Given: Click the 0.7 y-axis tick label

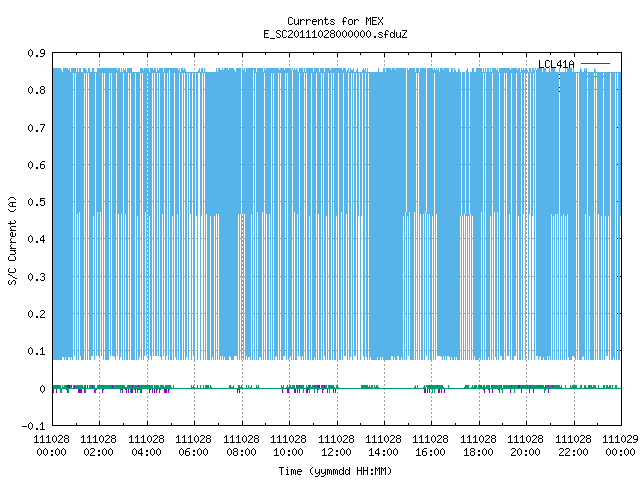Looking at the screenshot, I should tap(36, 128).
